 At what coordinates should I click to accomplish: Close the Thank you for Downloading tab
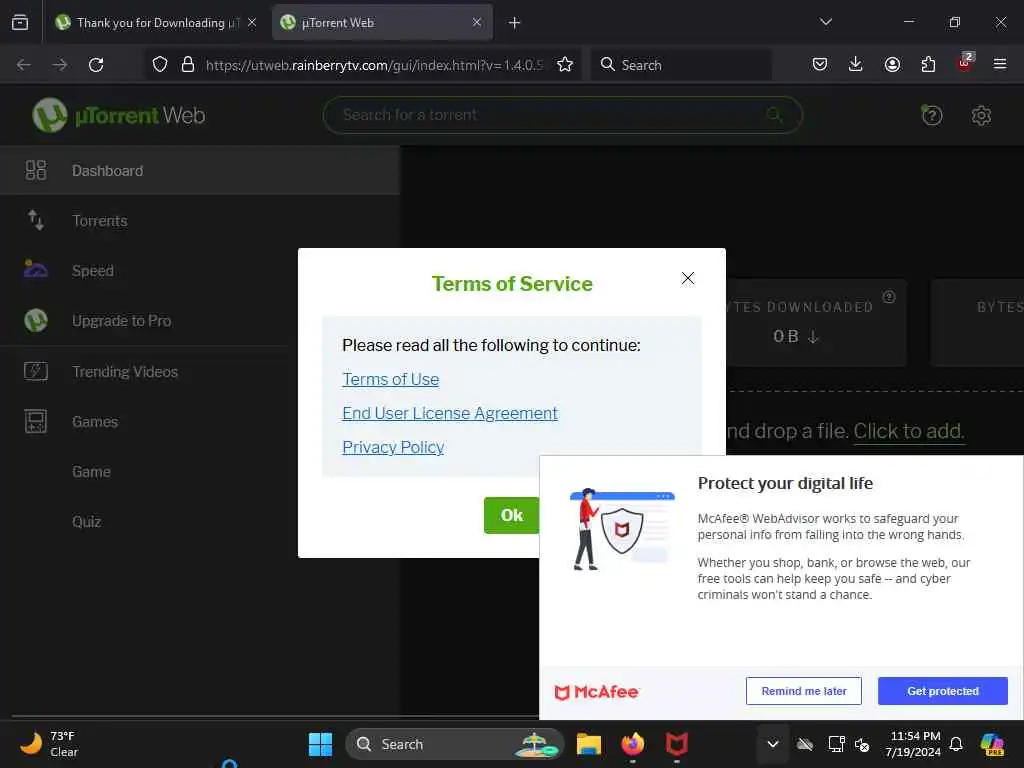coord(252,23)
